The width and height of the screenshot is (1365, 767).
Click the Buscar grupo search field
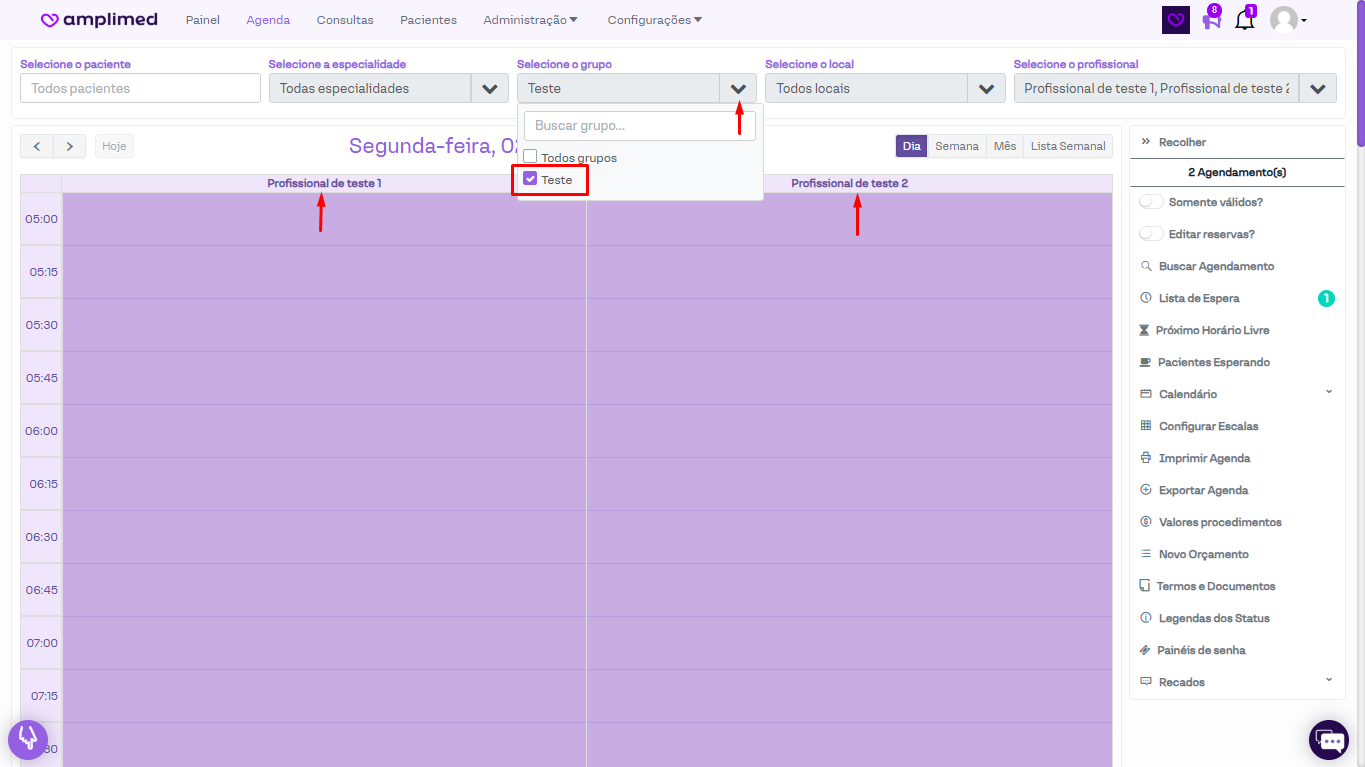tap(640, 126)
